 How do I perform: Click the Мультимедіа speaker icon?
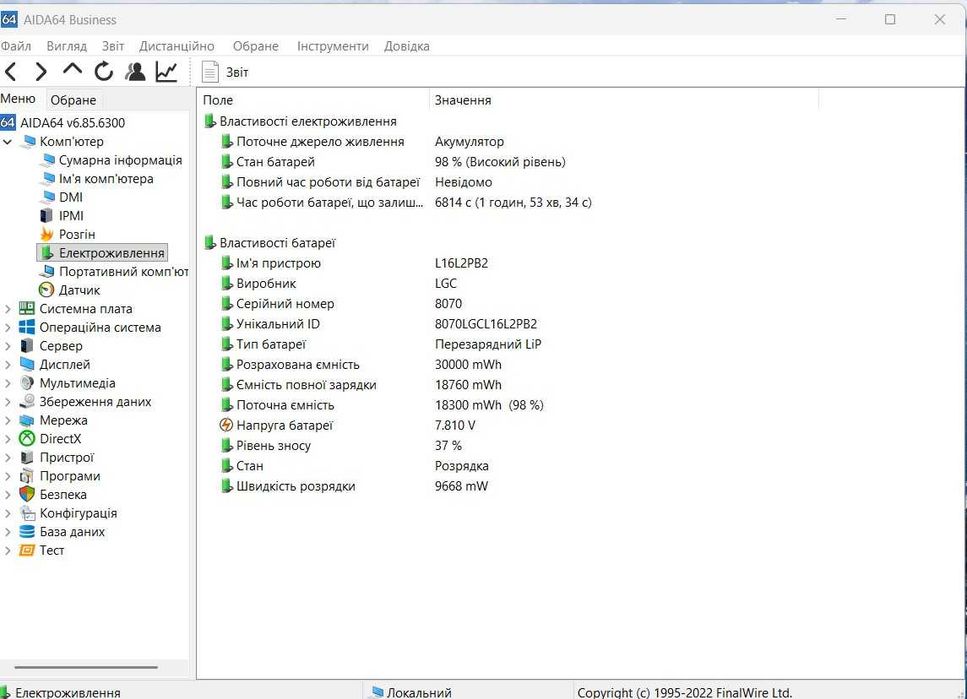27,383
